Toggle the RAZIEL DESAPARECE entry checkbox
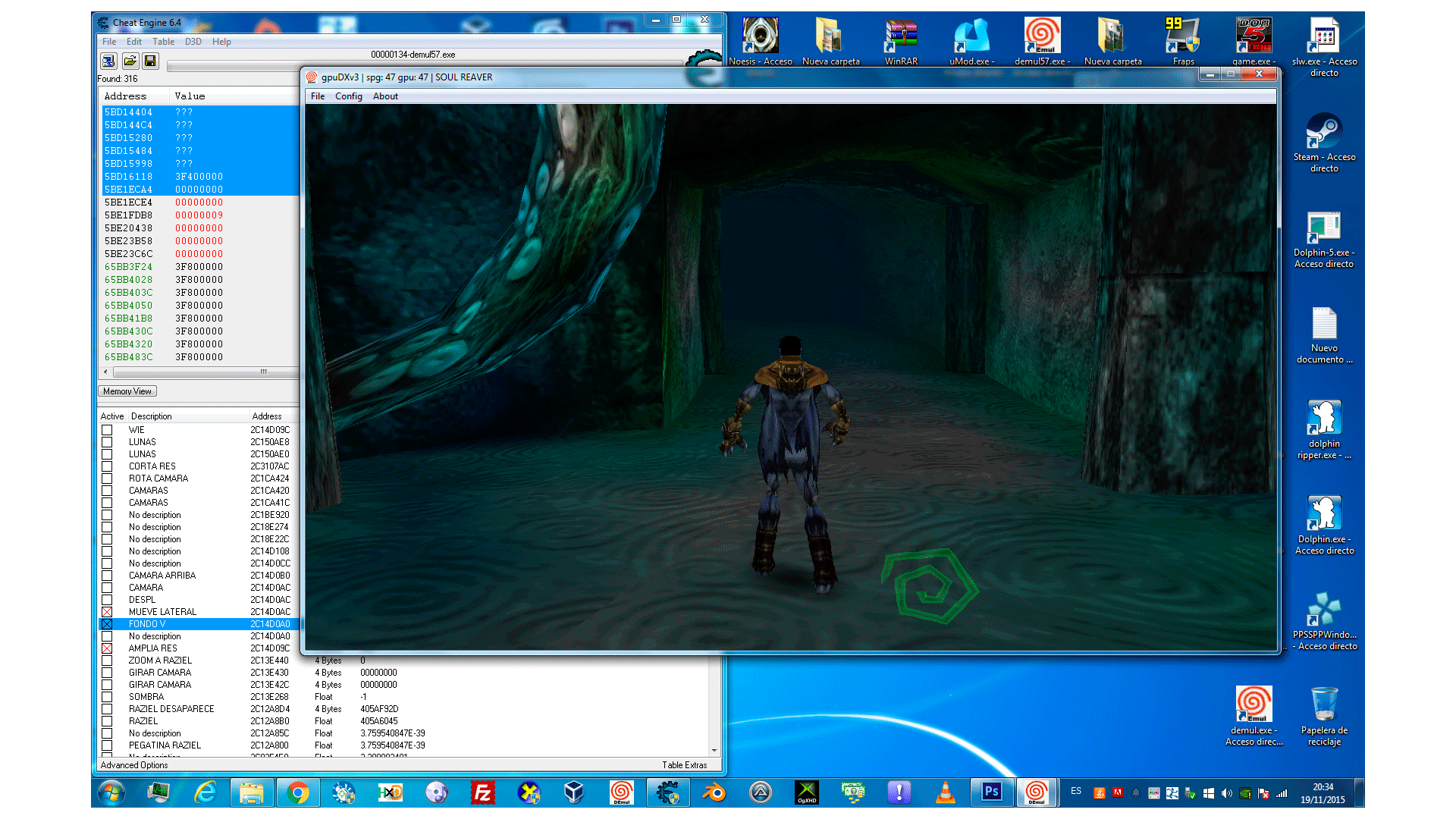Screen dimensions: 1456x819 coord(107,709)
